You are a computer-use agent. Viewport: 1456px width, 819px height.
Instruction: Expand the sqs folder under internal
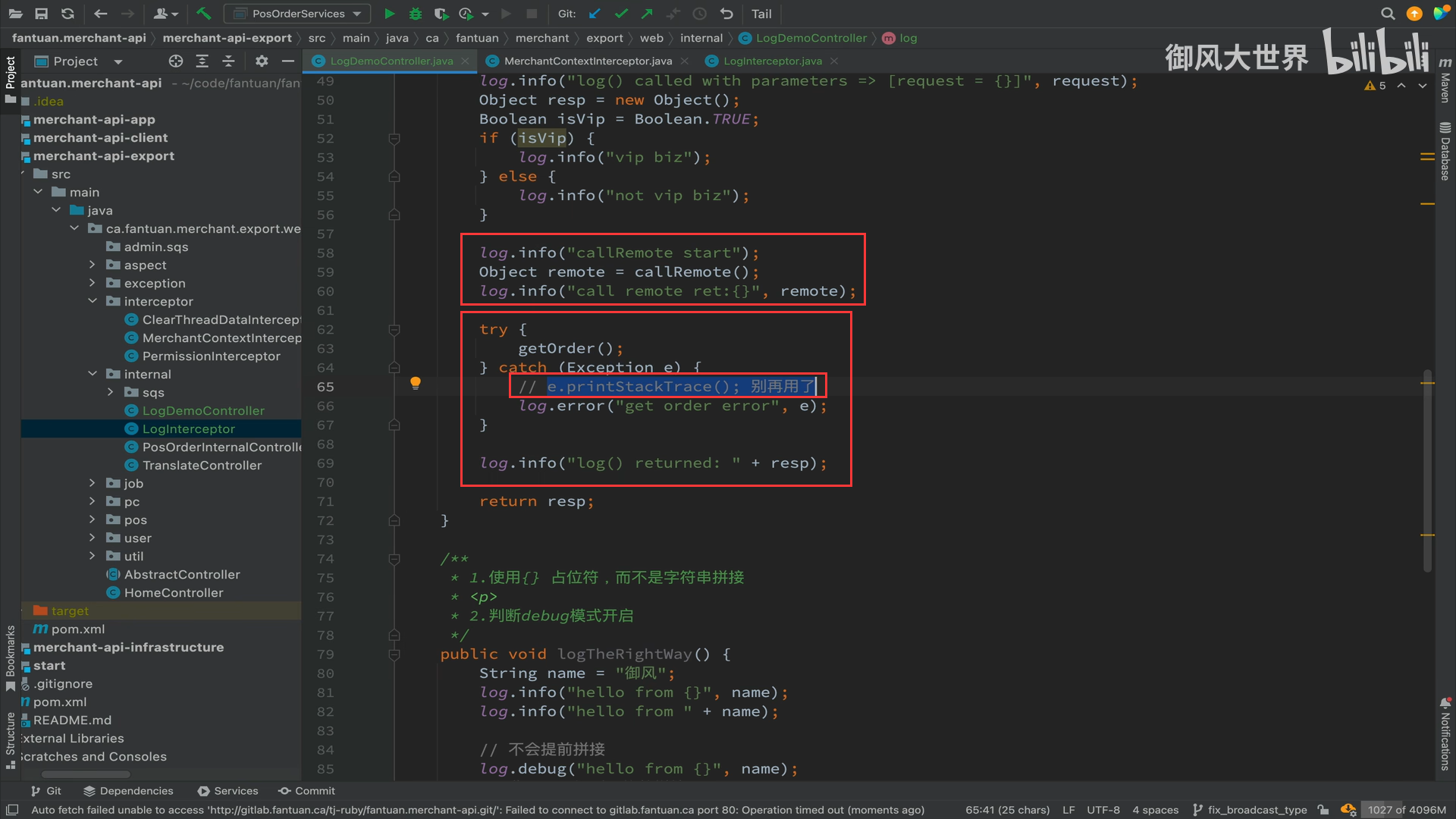pyautogui.click(x=111, y=392)
